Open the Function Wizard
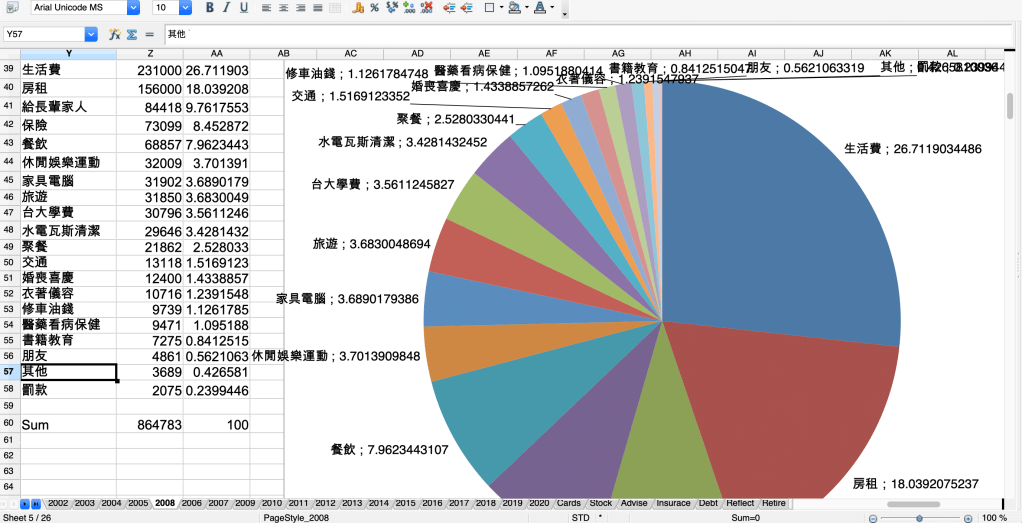The image size is (1022, 523). click(114, 34)
